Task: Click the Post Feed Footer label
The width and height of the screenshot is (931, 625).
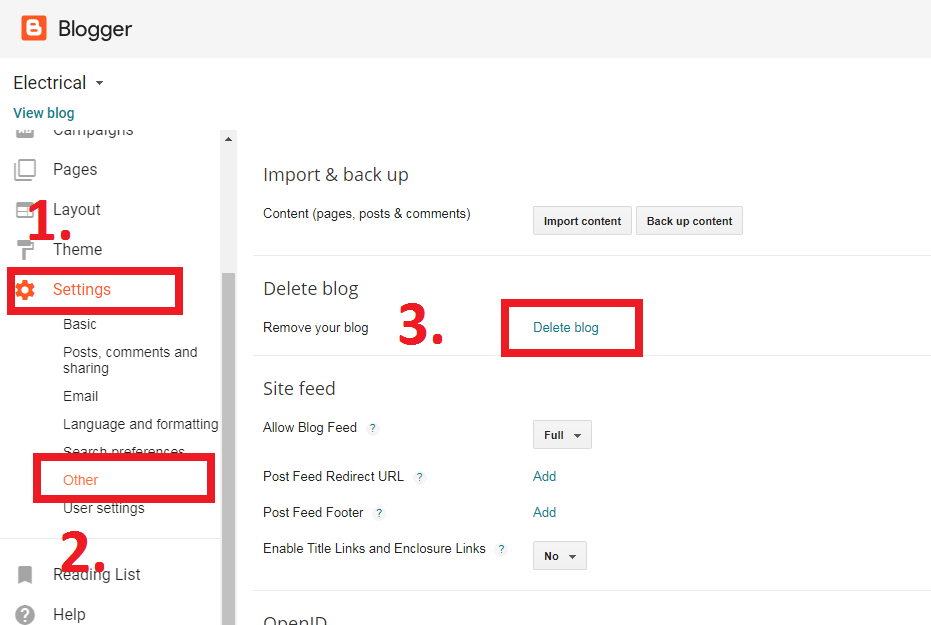Action: tap(314, 513)
